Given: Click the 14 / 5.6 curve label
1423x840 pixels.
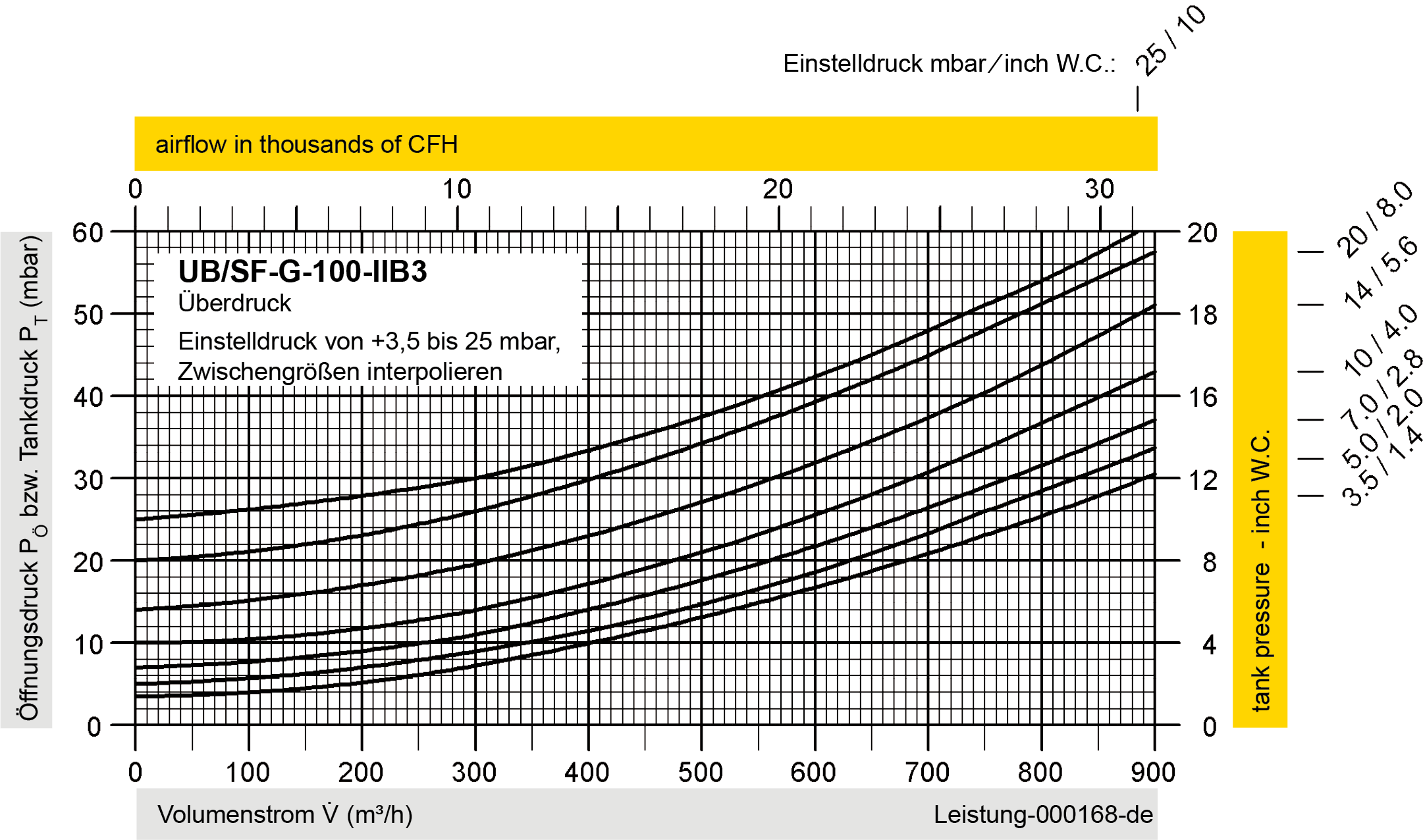Looking at the screenshot, I should [1378, 271].
